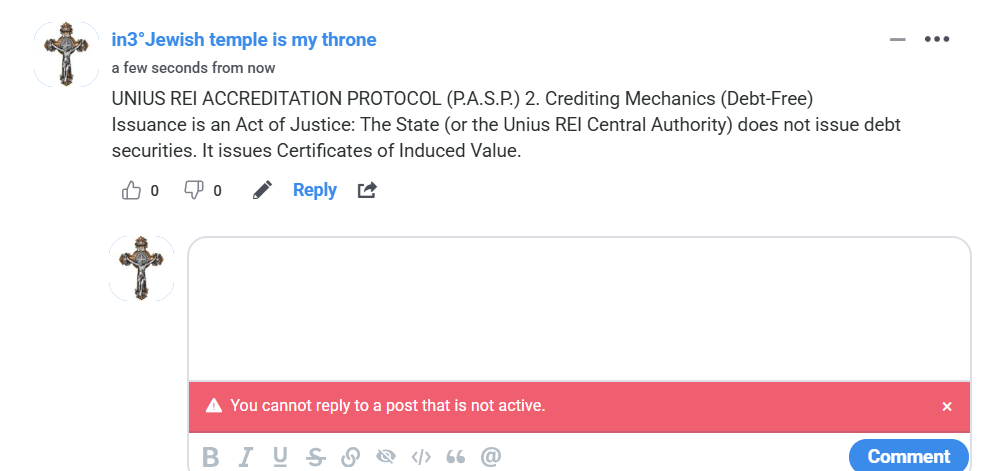Insert a code block in the reply
The height and width of the screenshot is (471, 1005).
tap(421, 457)
